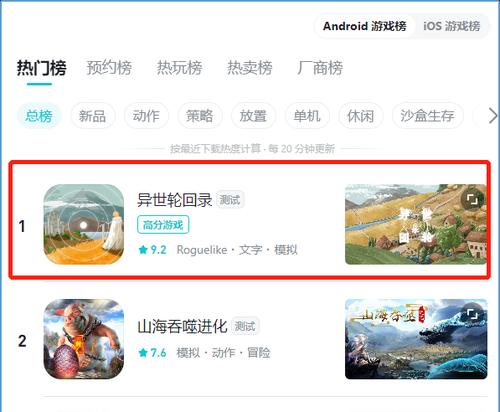Click the 9.2 star rating

coord(152,249)
